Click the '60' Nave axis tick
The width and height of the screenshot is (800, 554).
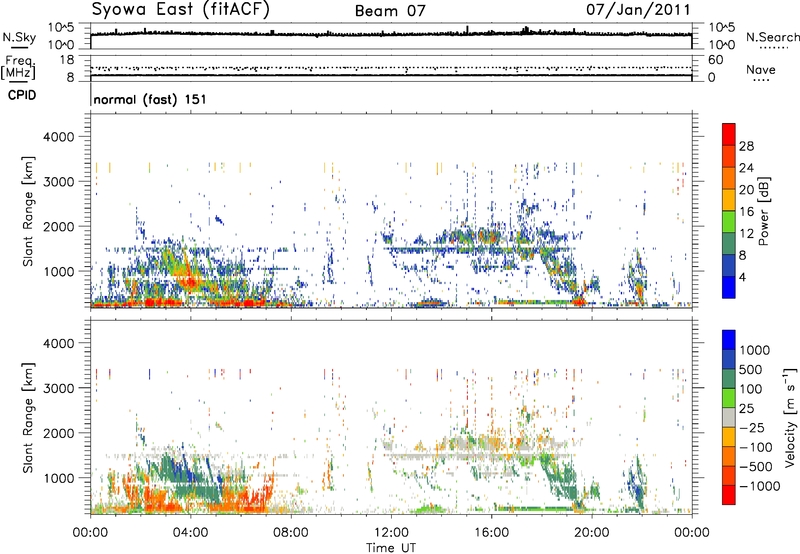[x=715, y=60]
